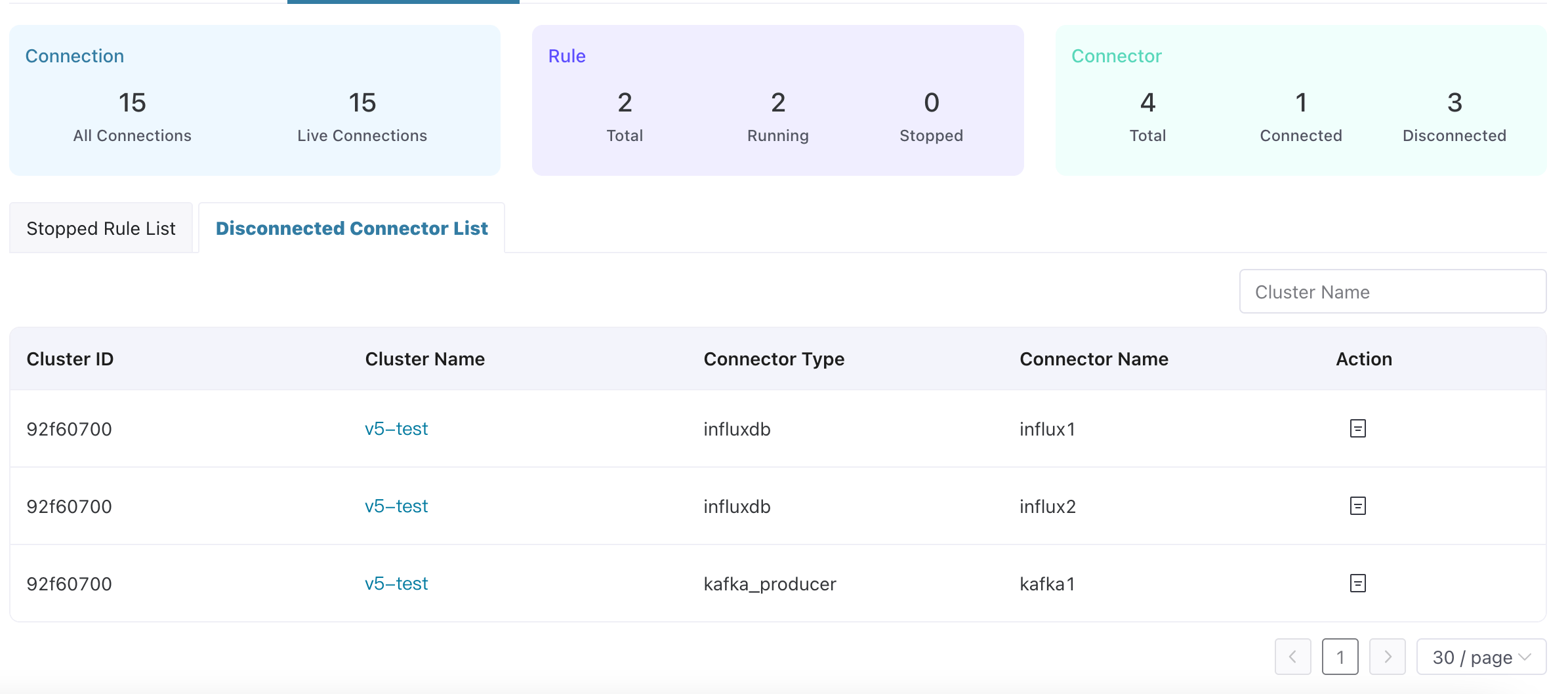Image resolution: width=1568 pixels, height=694 pixels.
Task: Click the Cluster Name filter field dropdown area
Action: click(1392, 291)
